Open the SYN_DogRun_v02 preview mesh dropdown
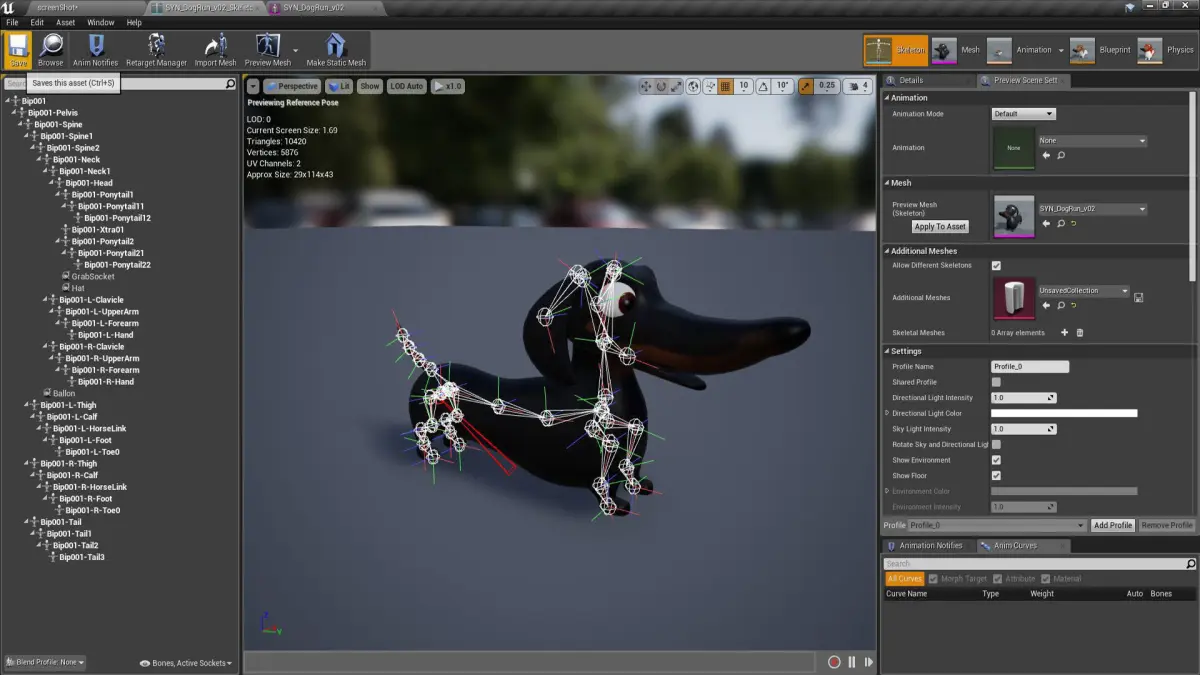 point(1092,209)
